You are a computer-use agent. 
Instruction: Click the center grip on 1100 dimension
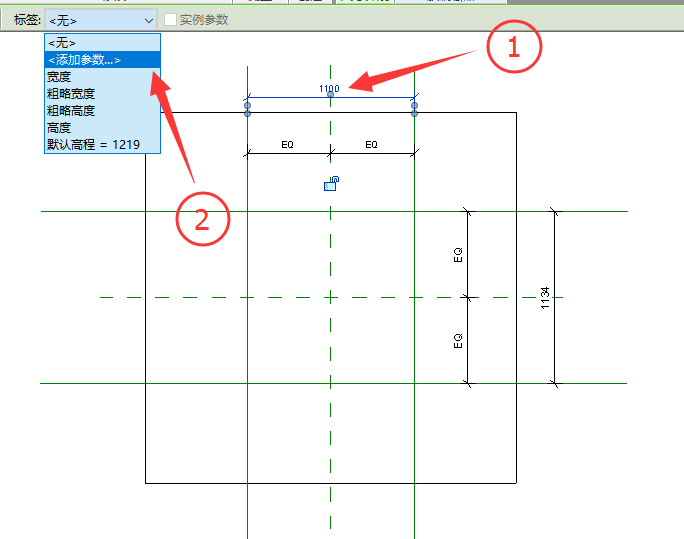click(x=330, y=94)
